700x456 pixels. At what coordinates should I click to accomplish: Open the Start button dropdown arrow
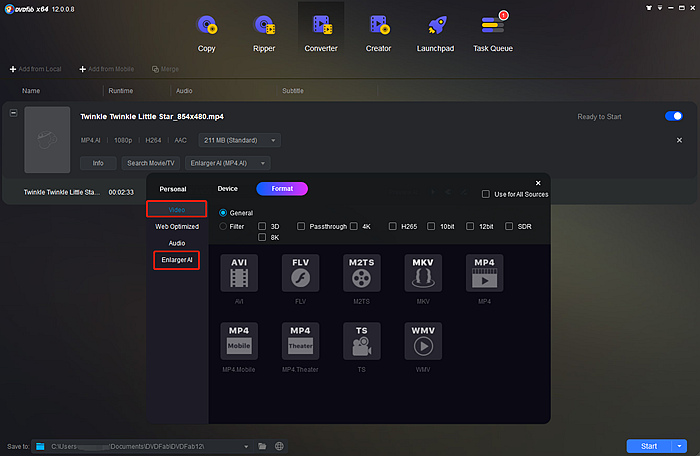click(679, 446)
